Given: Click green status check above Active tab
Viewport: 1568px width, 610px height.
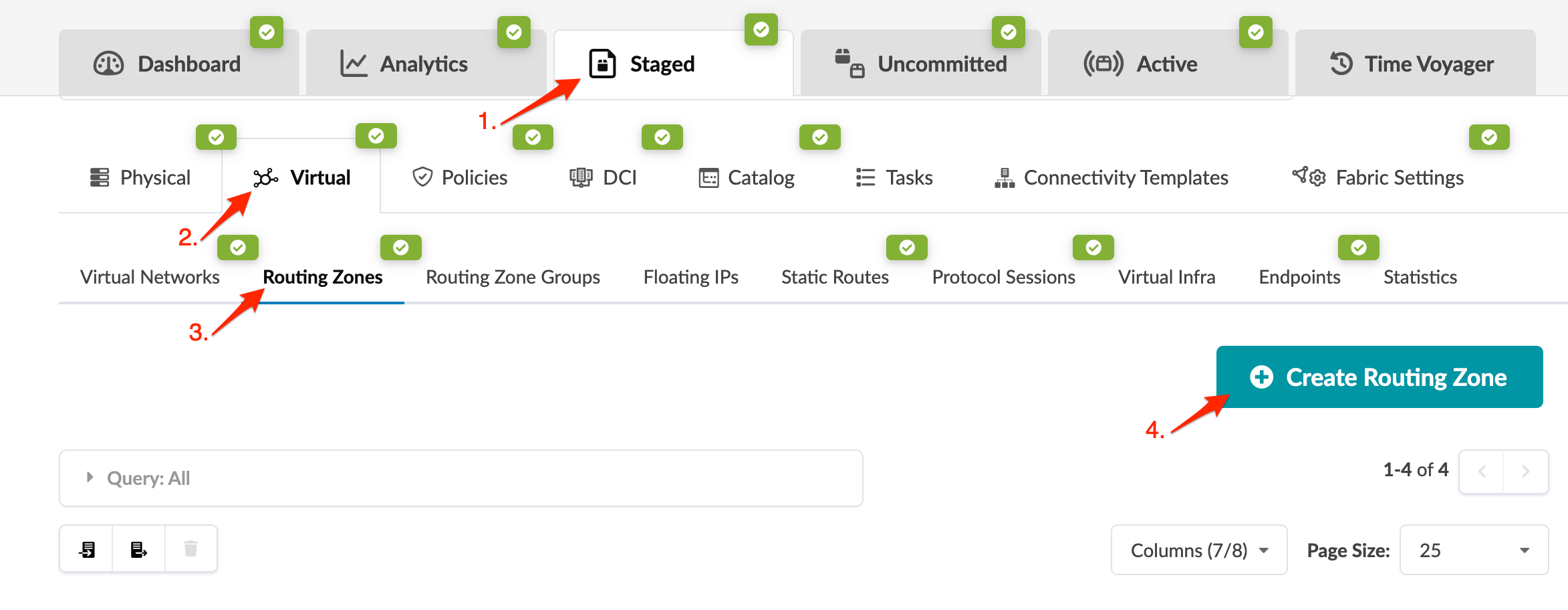Looking at the screenshot, I should click(1255, 32).
